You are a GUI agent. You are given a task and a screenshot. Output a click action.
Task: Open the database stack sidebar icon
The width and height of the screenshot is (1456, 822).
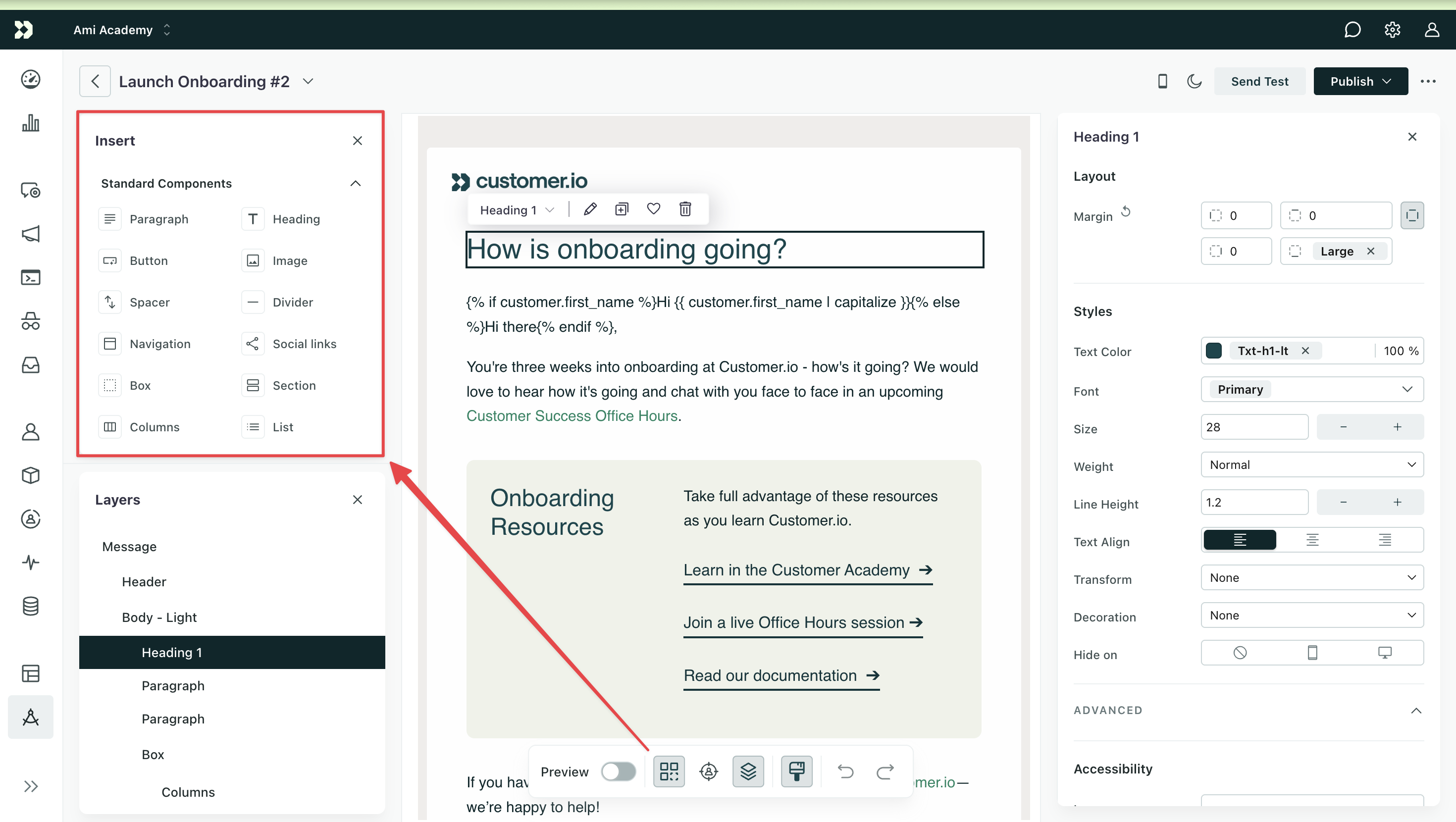[31, 606]
